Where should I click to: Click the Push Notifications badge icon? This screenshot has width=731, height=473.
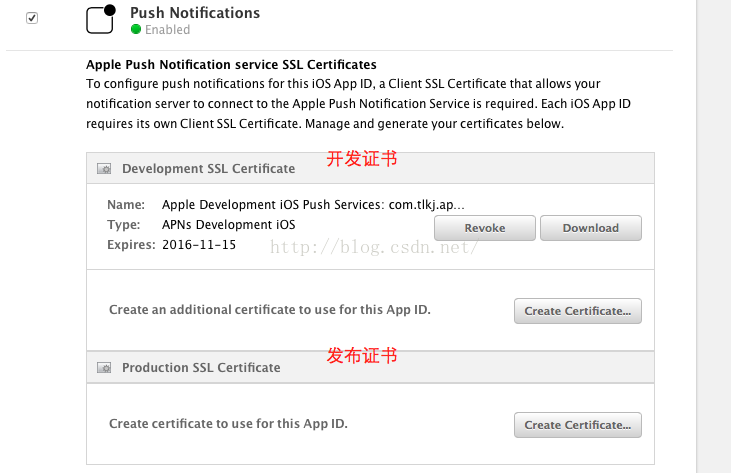tap(101, 19)
